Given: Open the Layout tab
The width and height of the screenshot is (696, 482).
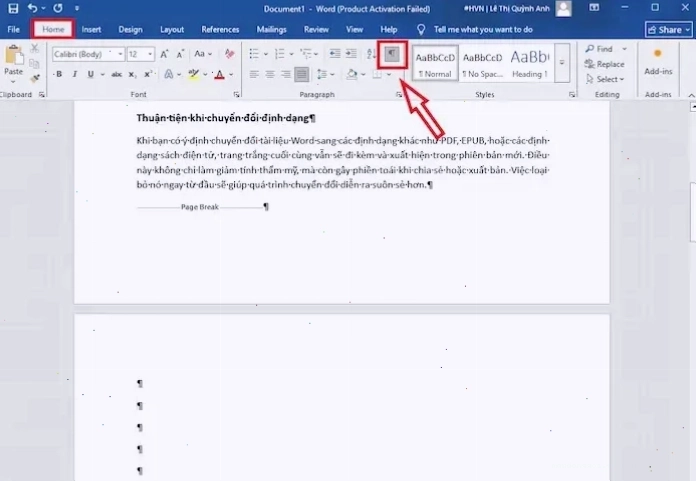Looking at the screenshot, I should tap(172, 29).
